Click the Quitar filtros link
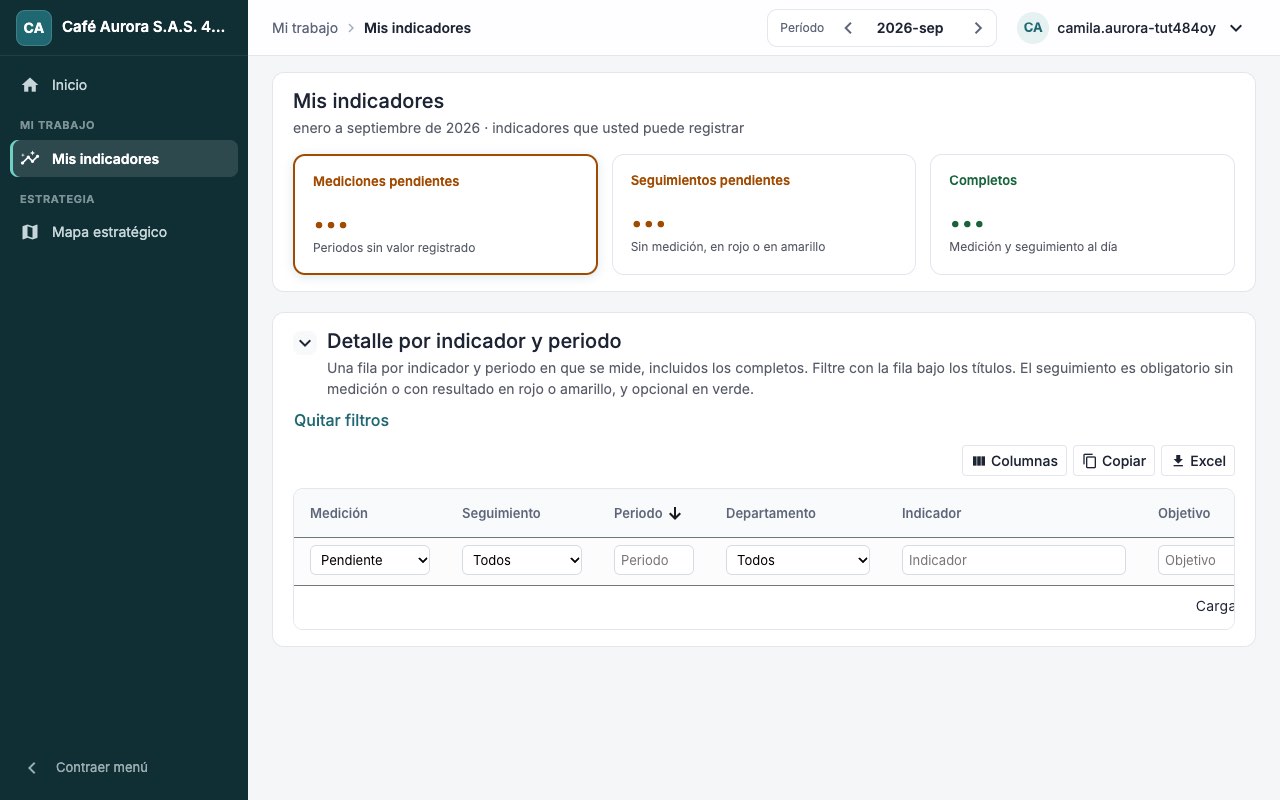The image size is (1280, 800). point(341,420)
